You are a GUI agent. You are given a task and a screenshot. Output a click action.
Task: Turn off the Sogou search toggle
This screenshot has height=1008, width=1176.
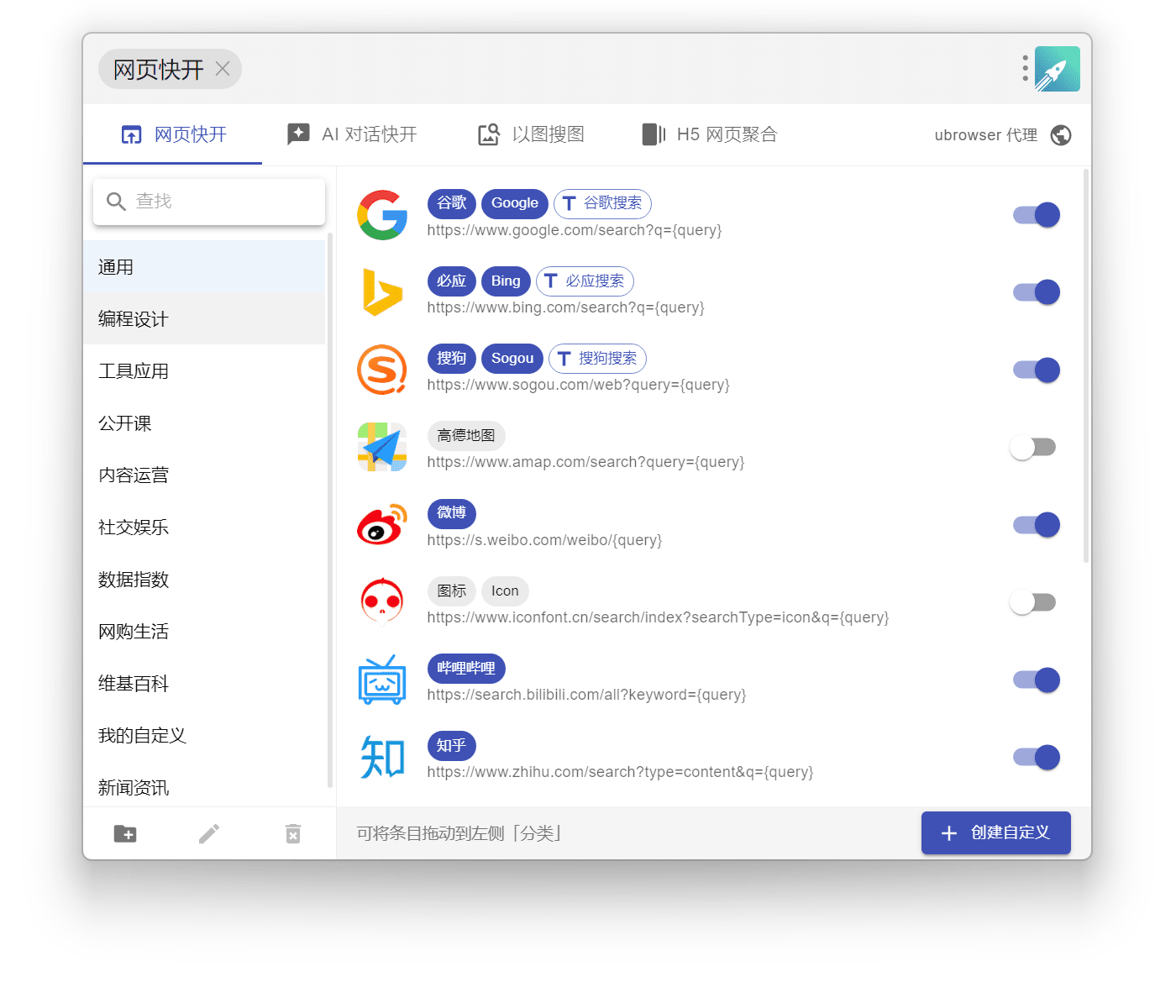pos(1037,370)
